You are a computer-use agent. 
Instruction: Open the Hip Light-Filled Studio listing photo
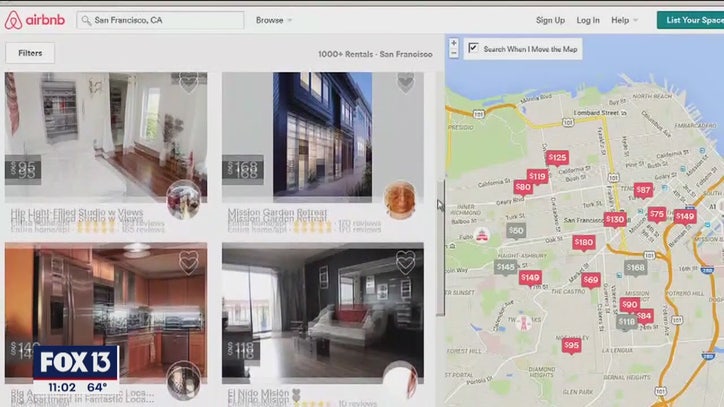106,137
